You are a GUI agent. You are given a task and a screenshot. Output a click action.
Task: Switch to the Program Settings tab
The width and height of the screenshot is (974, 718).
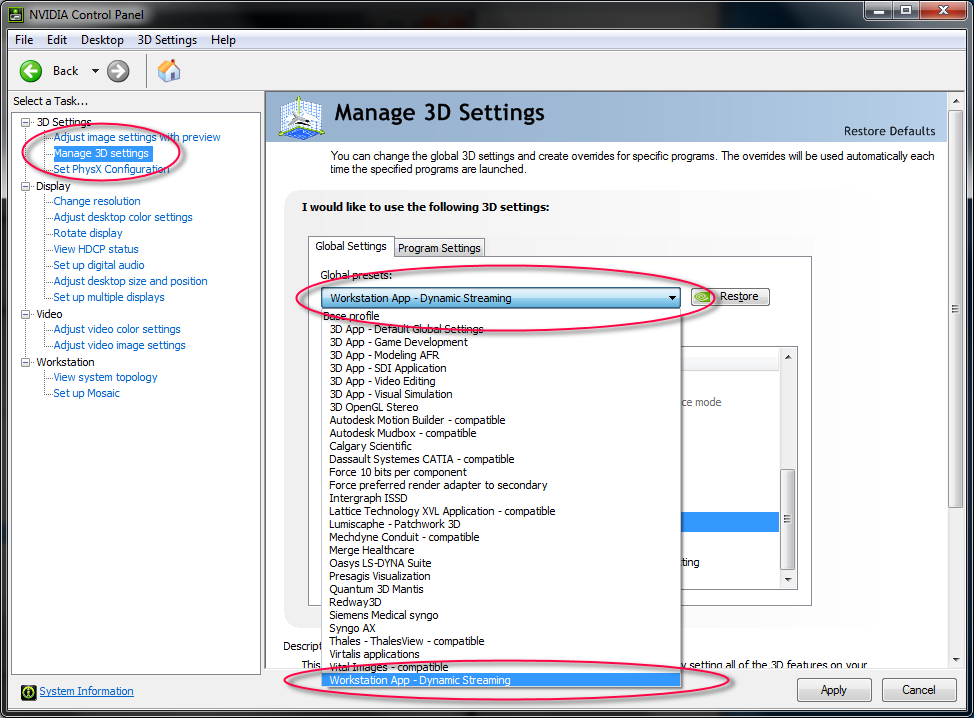pos(439,248)
